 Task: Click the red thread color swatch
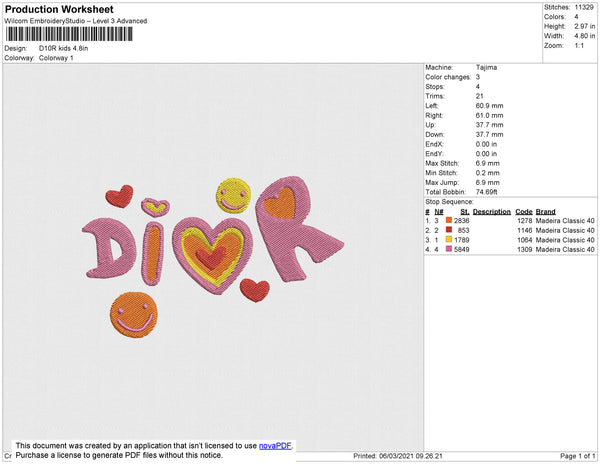pyautogui.click(x=448, y=230)
